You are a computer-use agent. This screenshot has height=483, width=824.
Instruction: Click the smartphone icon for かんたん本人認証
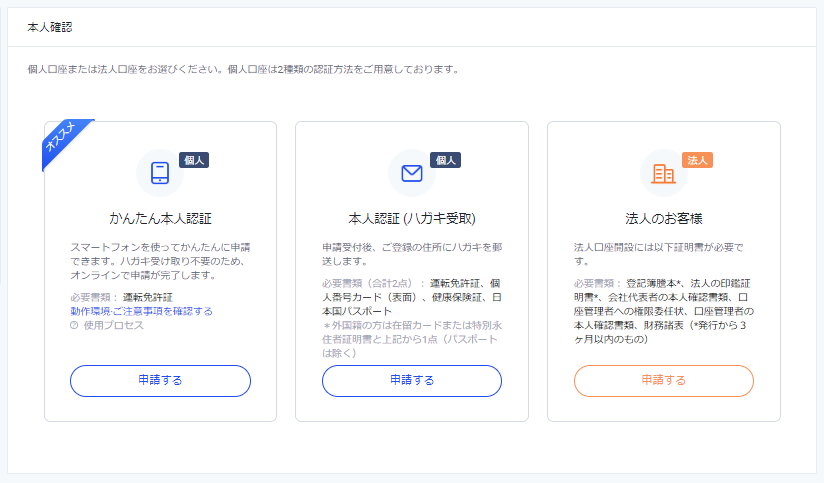click(160, 173)
